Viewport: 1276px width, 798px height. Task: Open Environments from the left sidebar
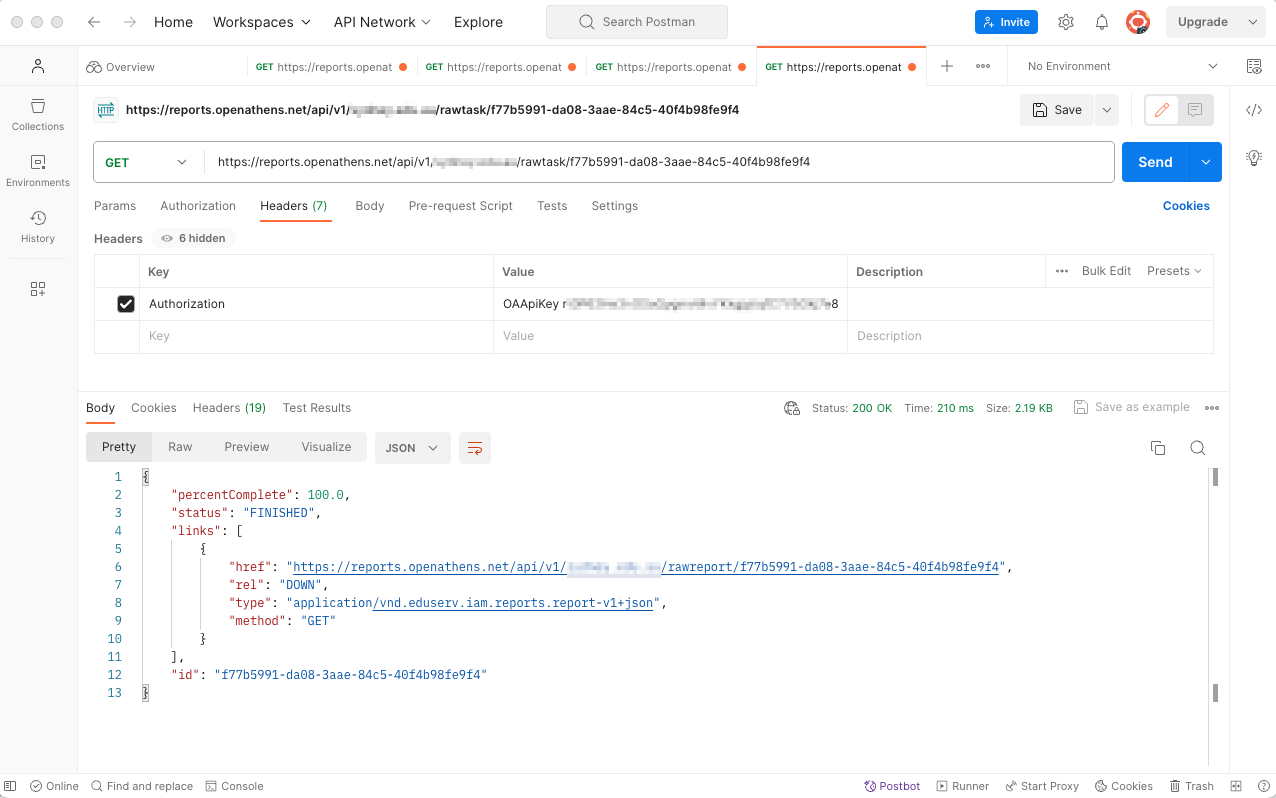[x=37, y=169]
